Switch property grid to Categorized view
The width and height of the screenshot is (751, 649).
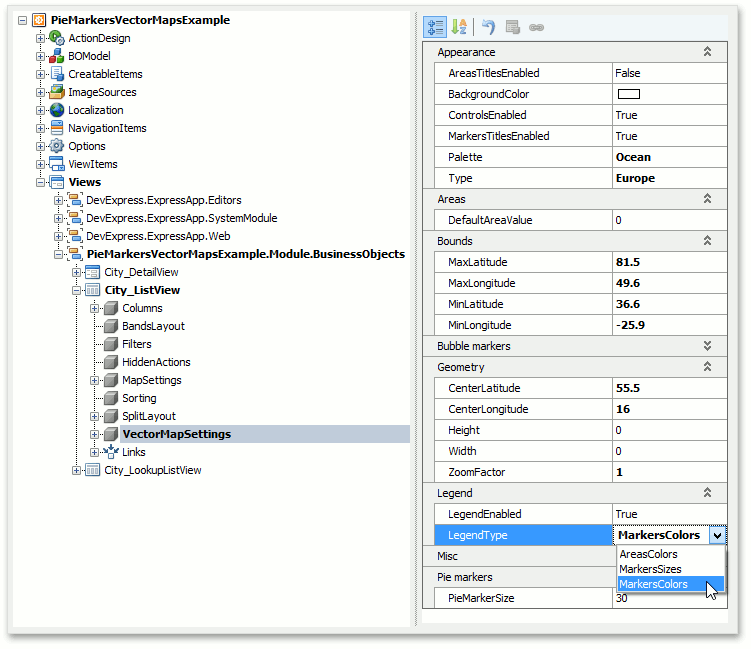[435, 27]
